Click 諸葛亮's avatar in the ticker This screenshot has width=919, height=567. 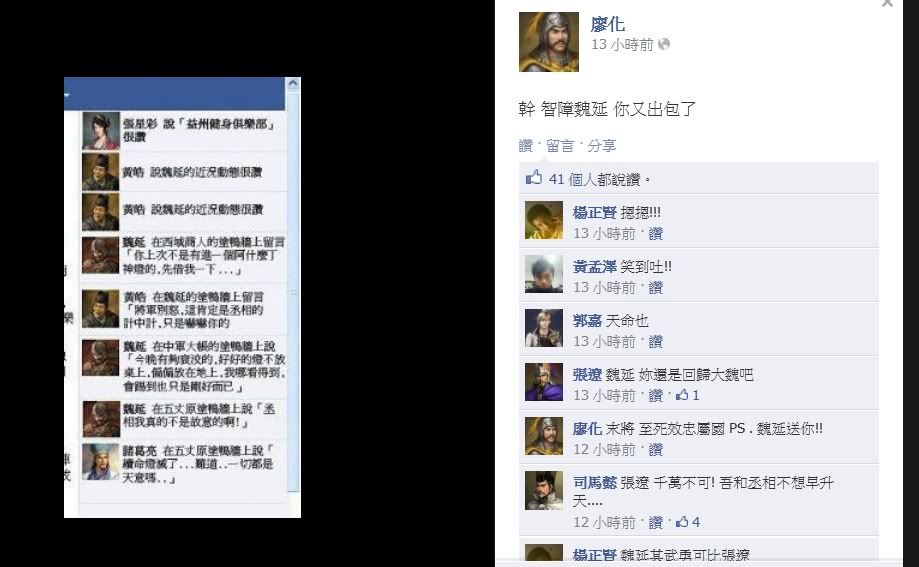[101, 462]
